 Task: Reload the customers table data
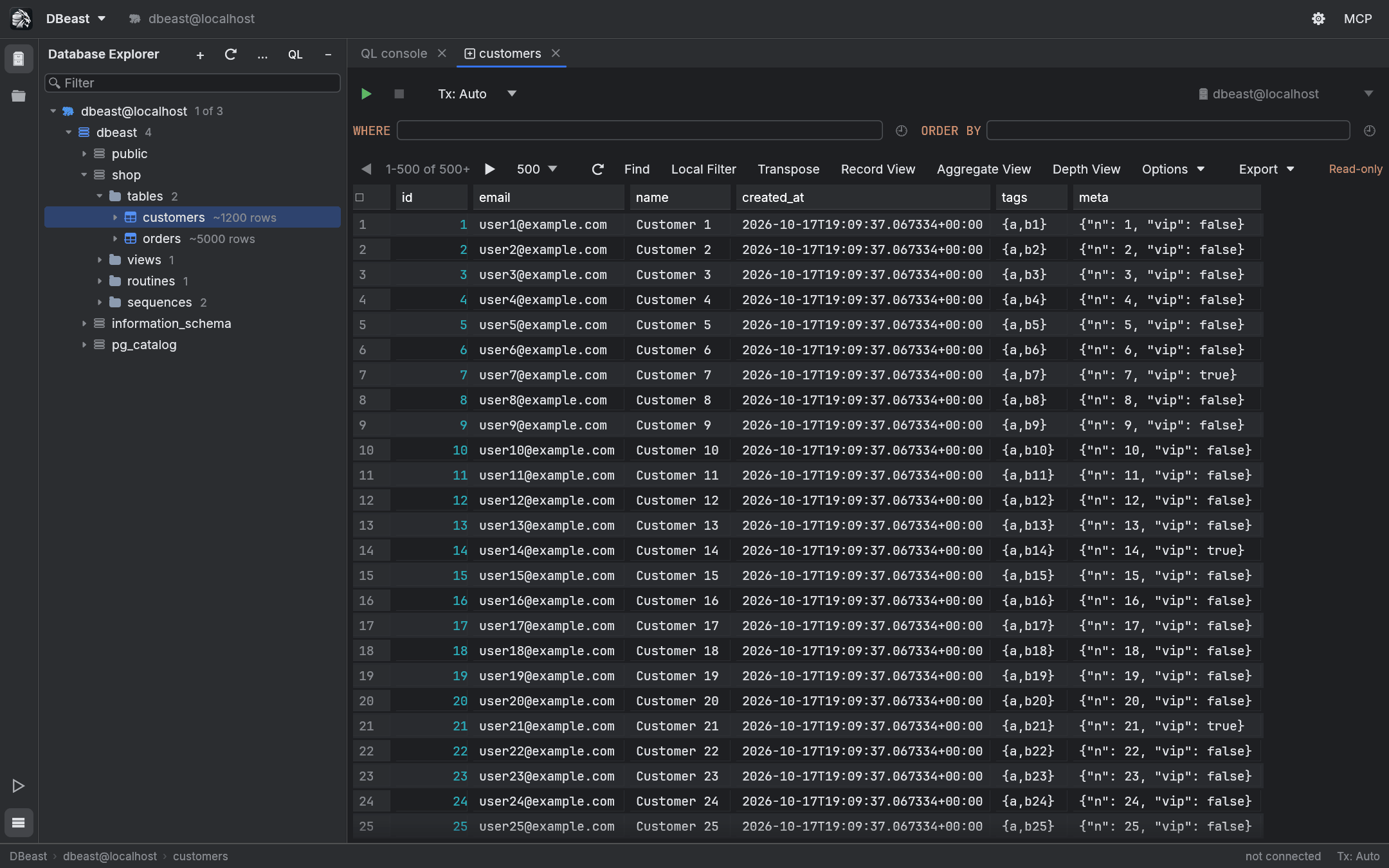point(597,169)
